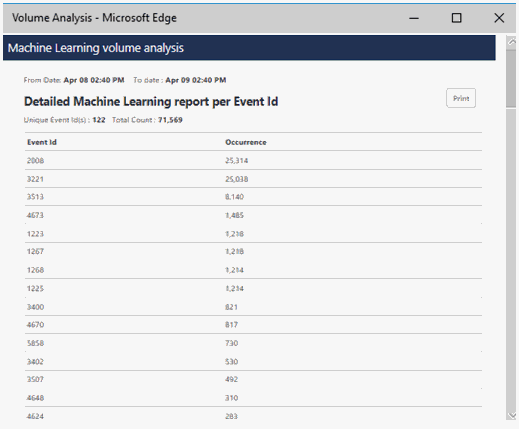Screen dimensions: 519x429
Task: Select Event Id 3221 cell
Action: point(35,179)
